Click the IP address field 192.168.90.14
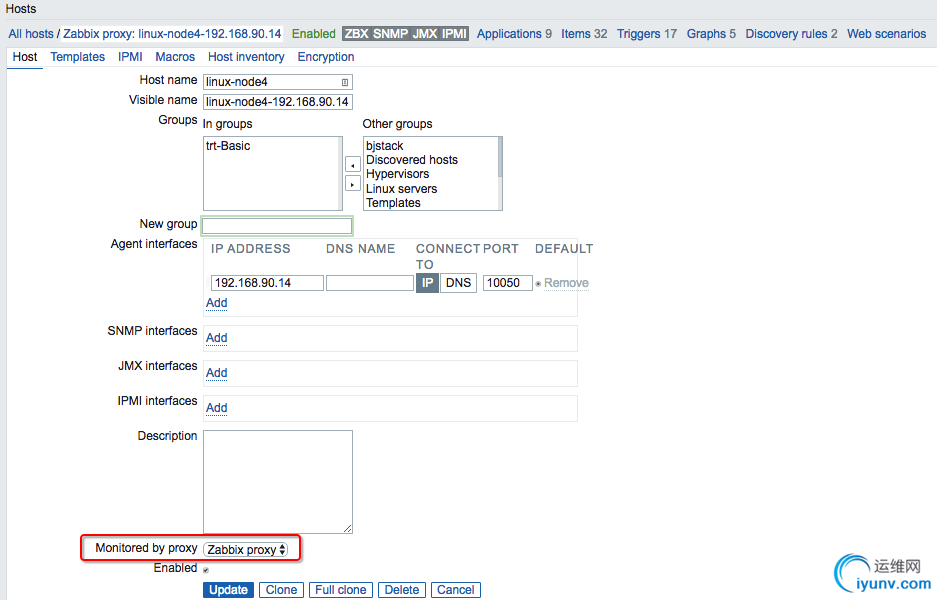Viewport: 937px width, 600px height. click(267, 283)
